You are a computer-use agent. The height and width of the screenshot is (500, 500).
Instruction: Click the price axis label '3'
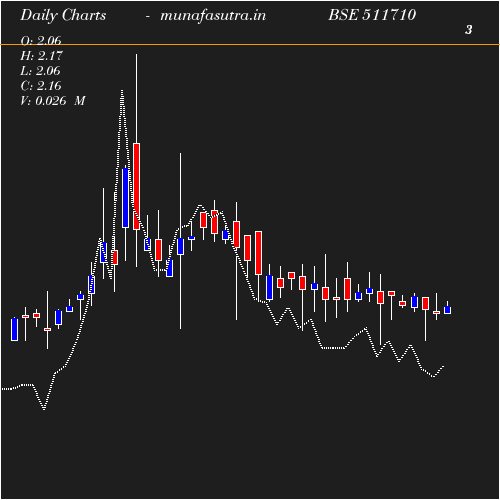469,30
